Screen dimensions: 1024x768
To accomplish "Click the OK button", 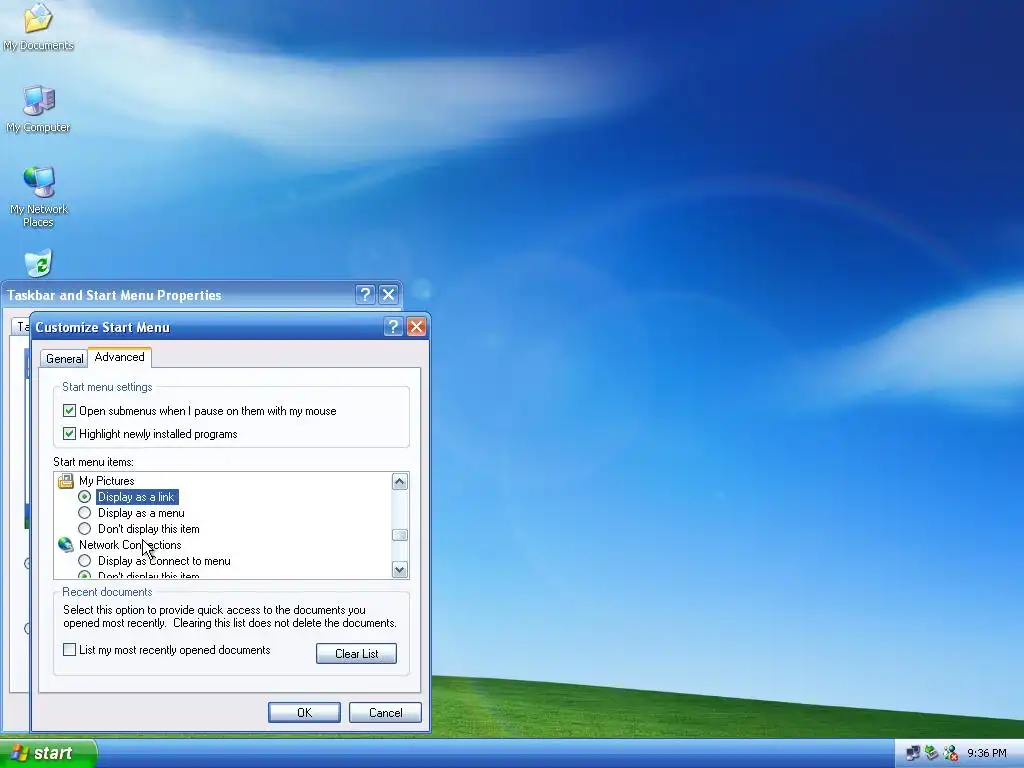I will 304,712.
